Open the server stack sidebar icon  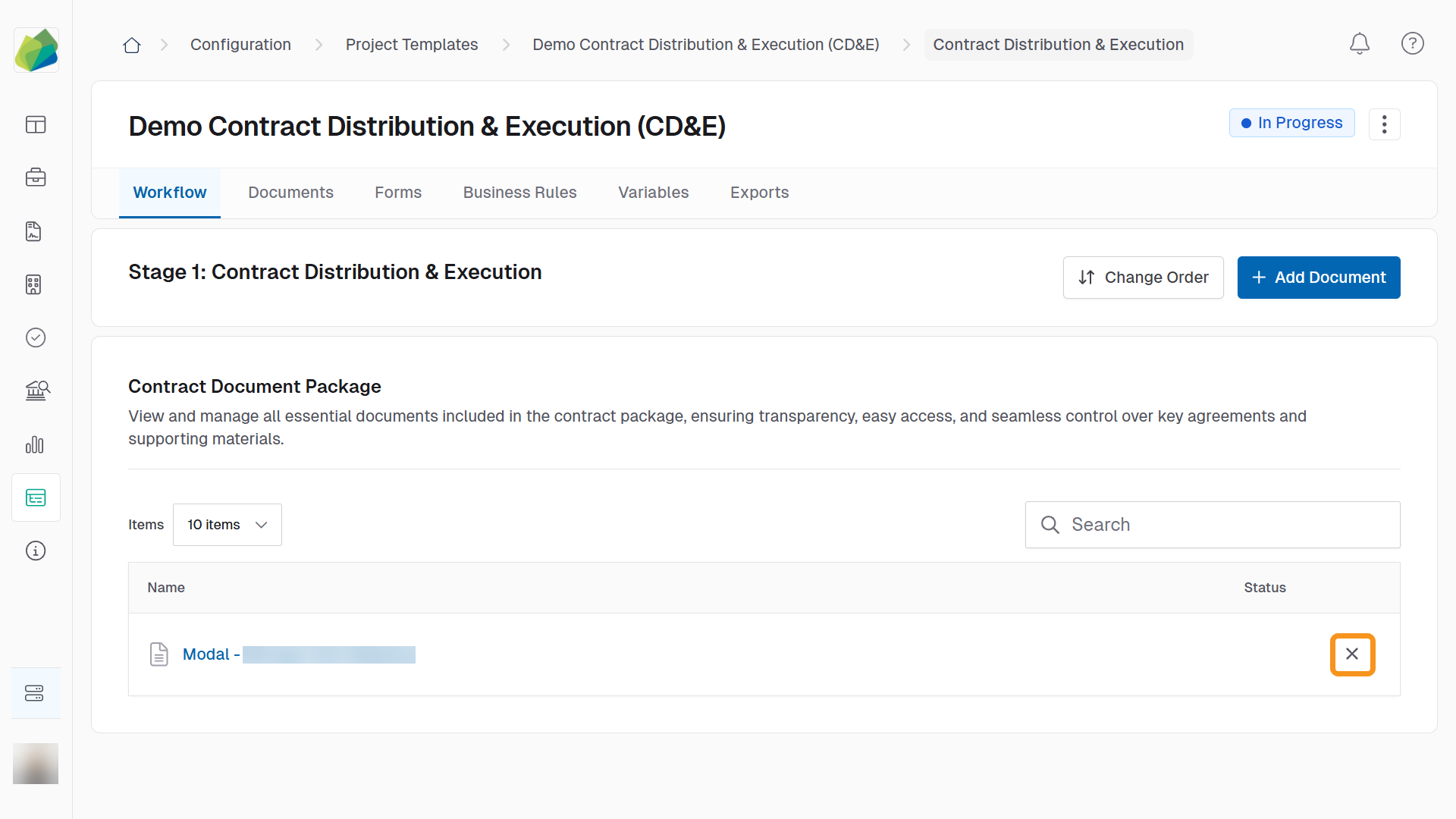[x=36, y=693]
